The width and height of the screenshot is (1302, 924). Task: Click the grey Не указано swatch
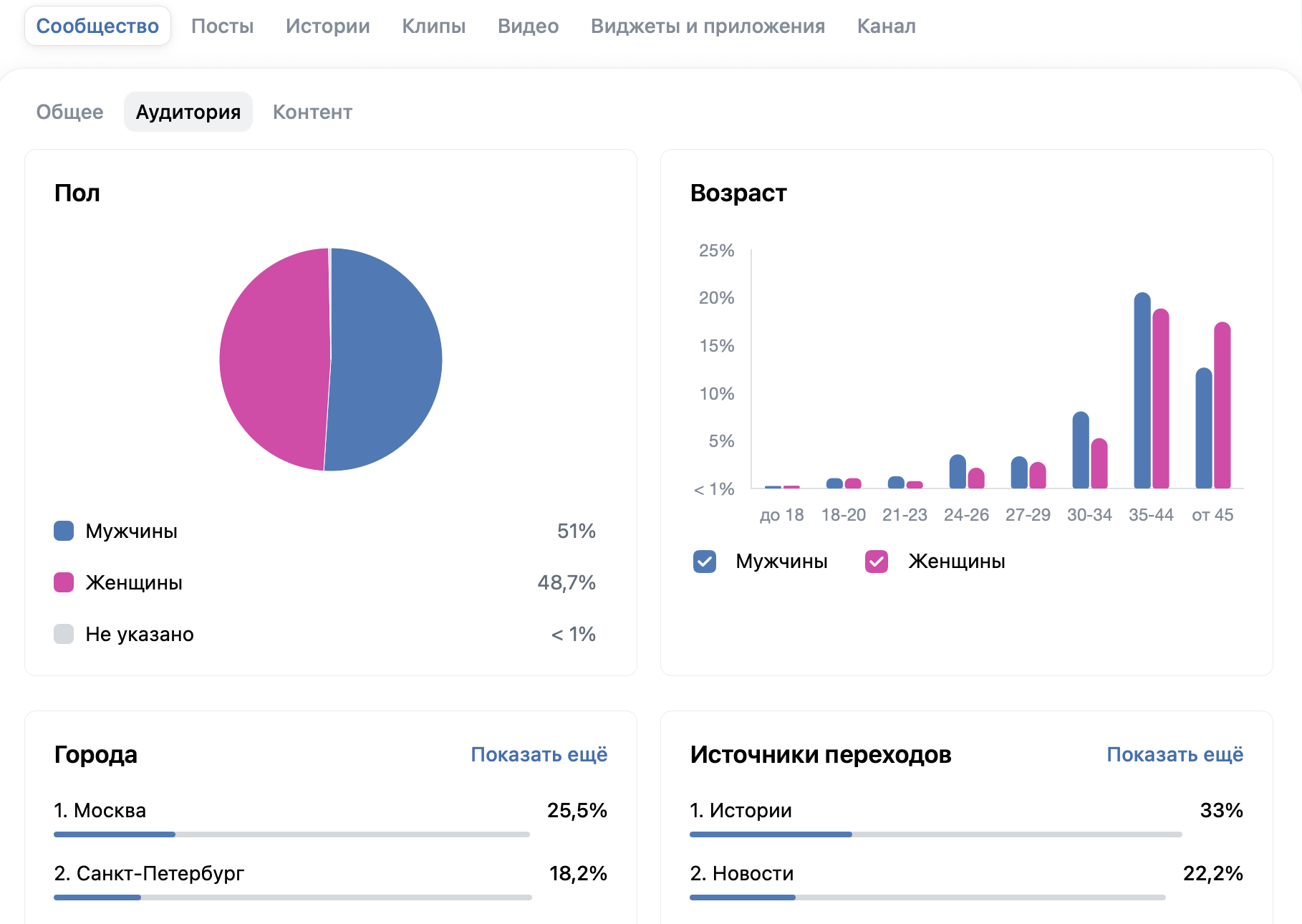[64, 634]
